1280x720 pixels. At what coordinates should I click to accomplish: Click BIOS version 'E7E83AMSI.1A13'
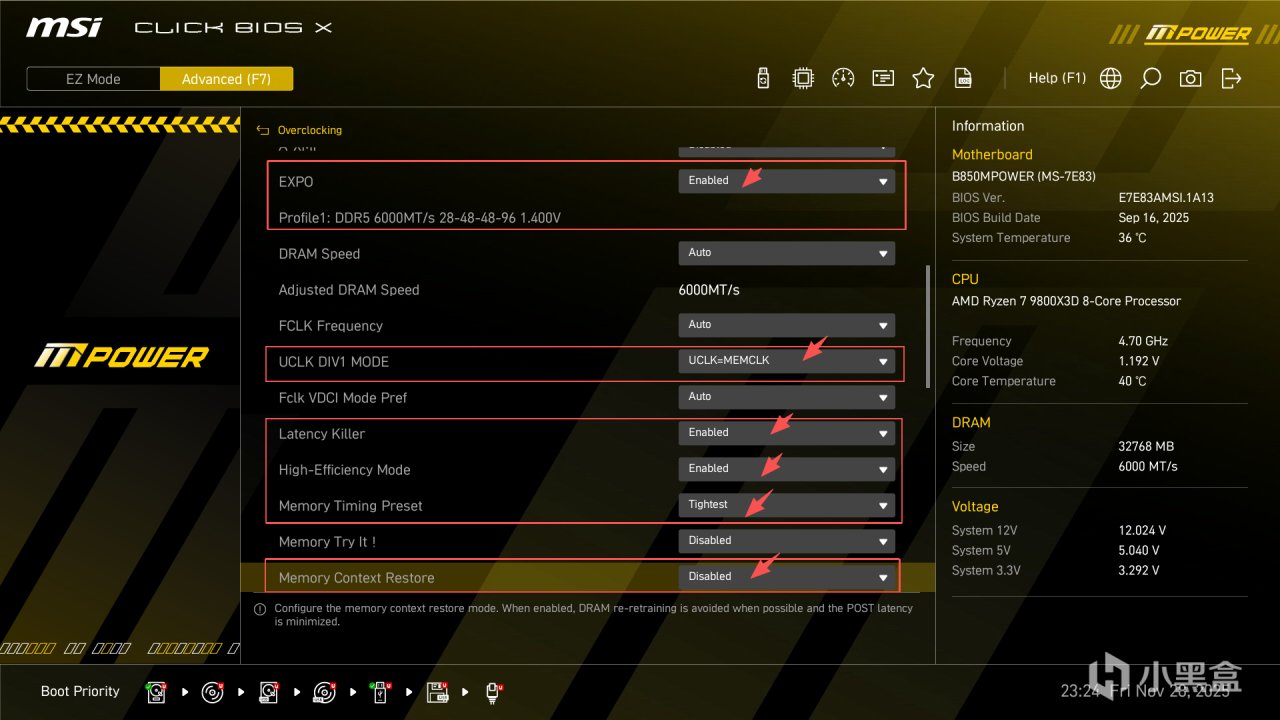click(1166, 198)
